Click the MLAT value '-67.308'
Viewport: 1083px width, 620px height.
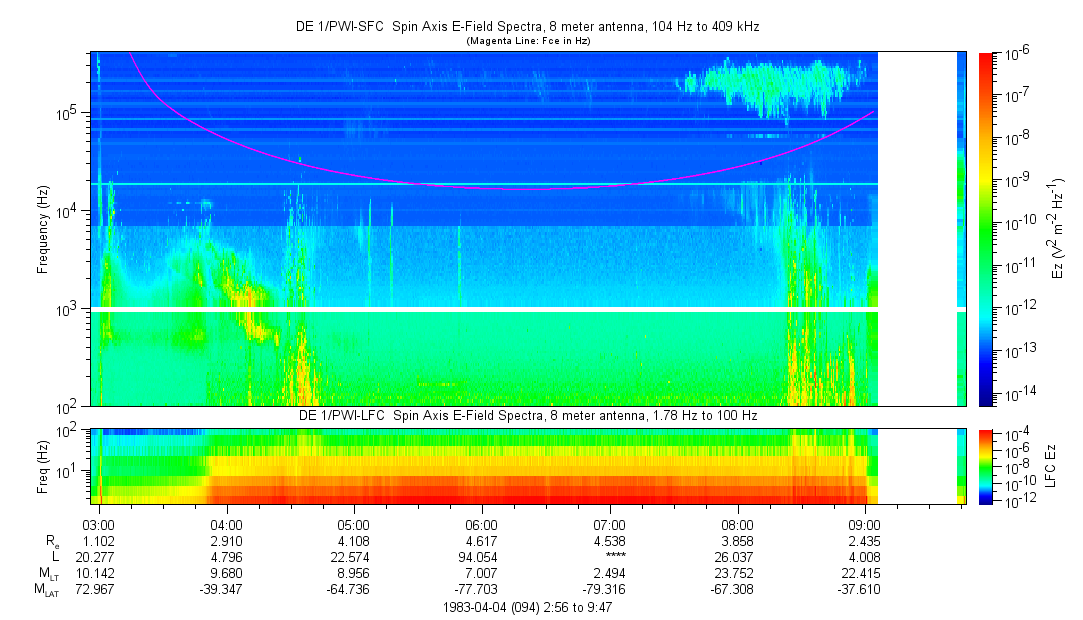[x=734, y=589]
